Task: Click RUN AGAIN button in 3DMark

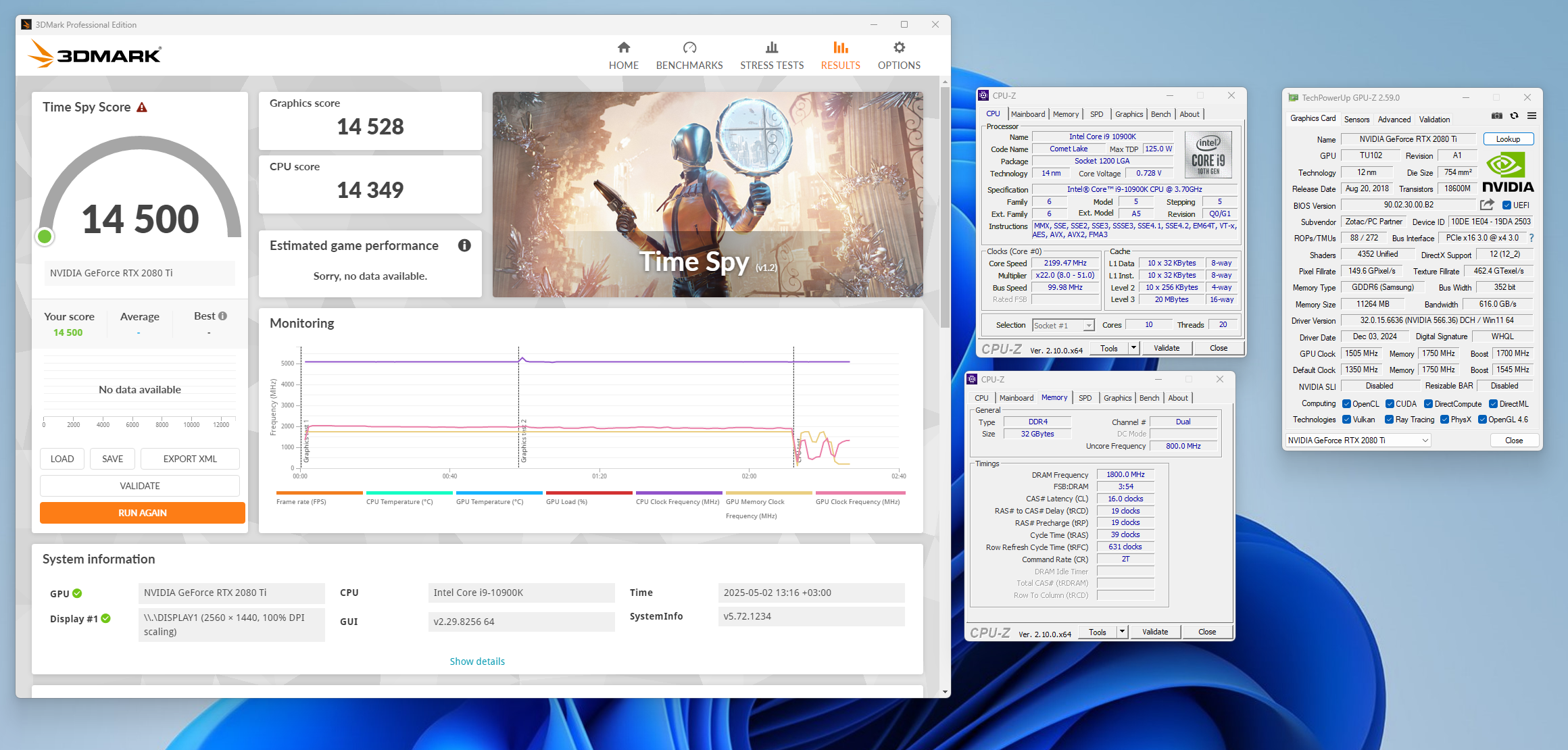Action: [x=142, y=513]
